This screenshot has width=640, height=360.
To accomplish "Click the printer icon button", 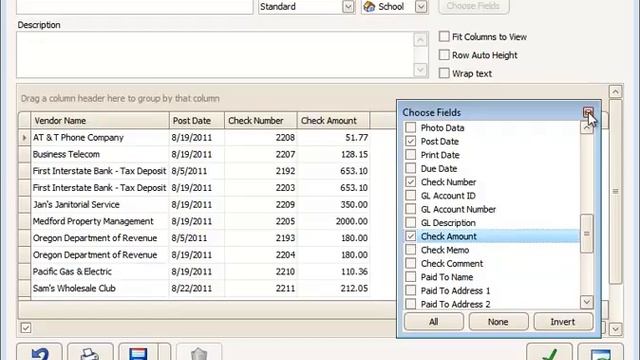I will point(90,353).
